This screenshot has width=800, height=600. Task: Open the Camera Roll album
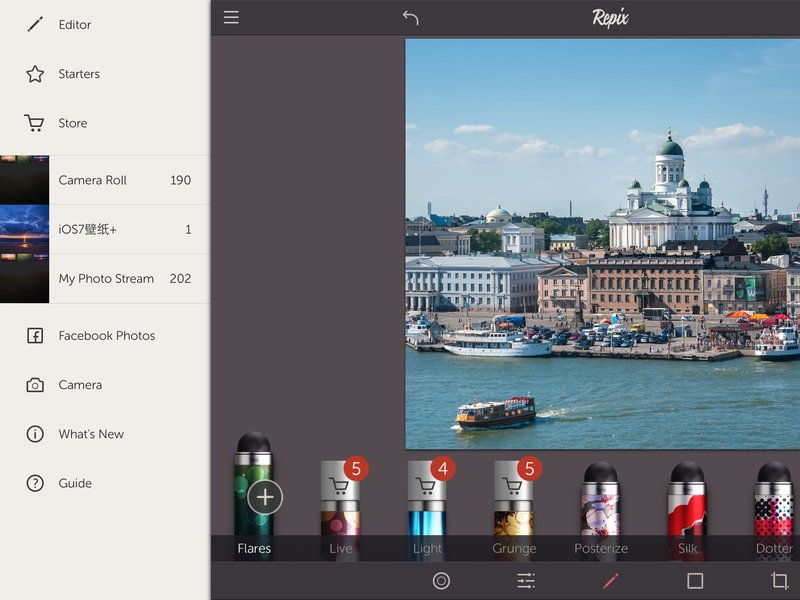pos(105,180)
